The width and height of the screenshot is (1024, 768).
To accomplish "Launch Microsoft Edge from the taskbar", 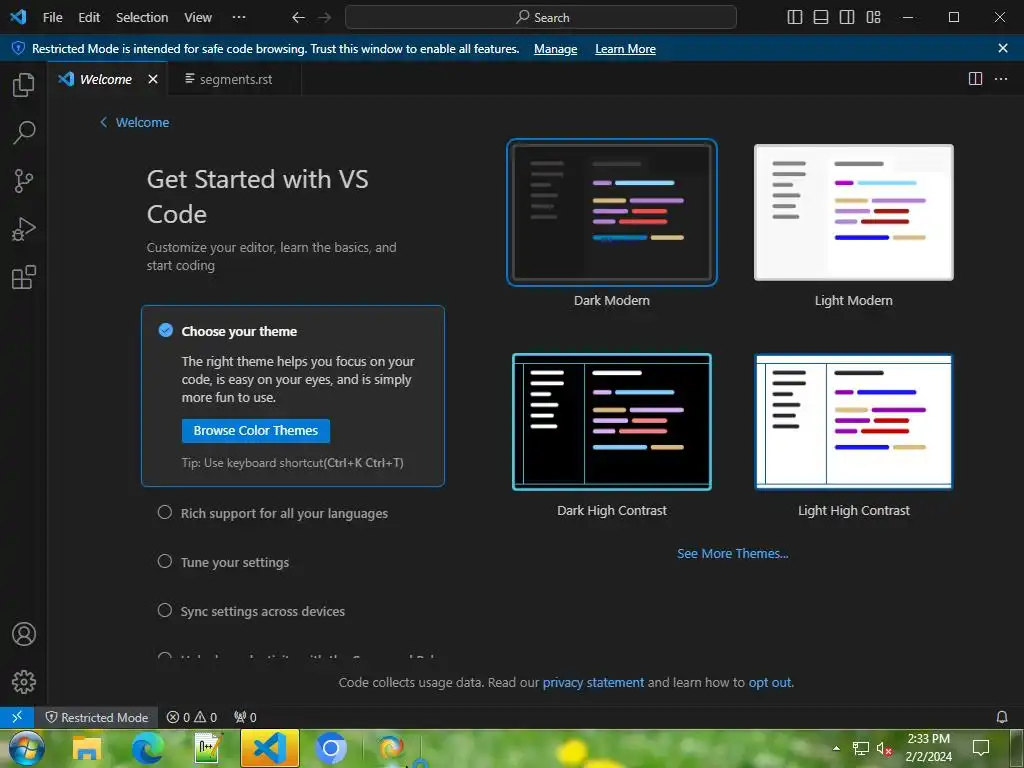I will coord(148,748).
